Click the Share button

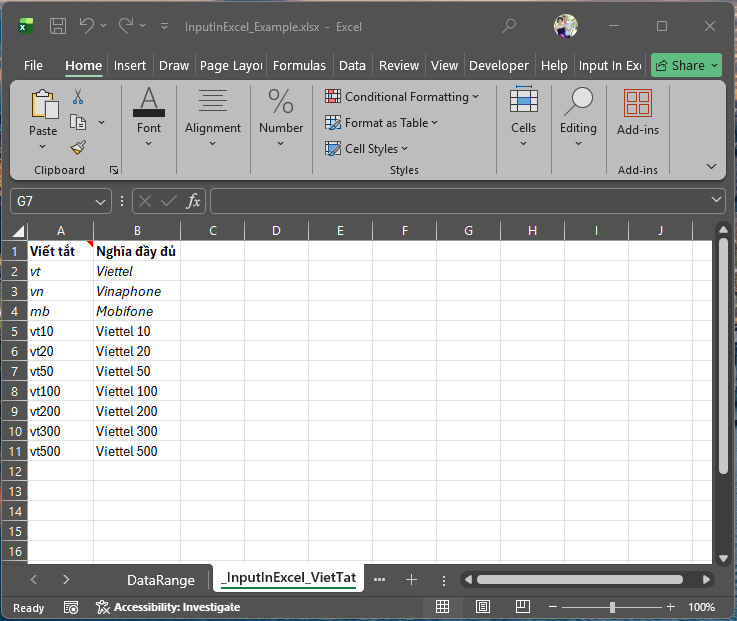(x=686, y=65)
